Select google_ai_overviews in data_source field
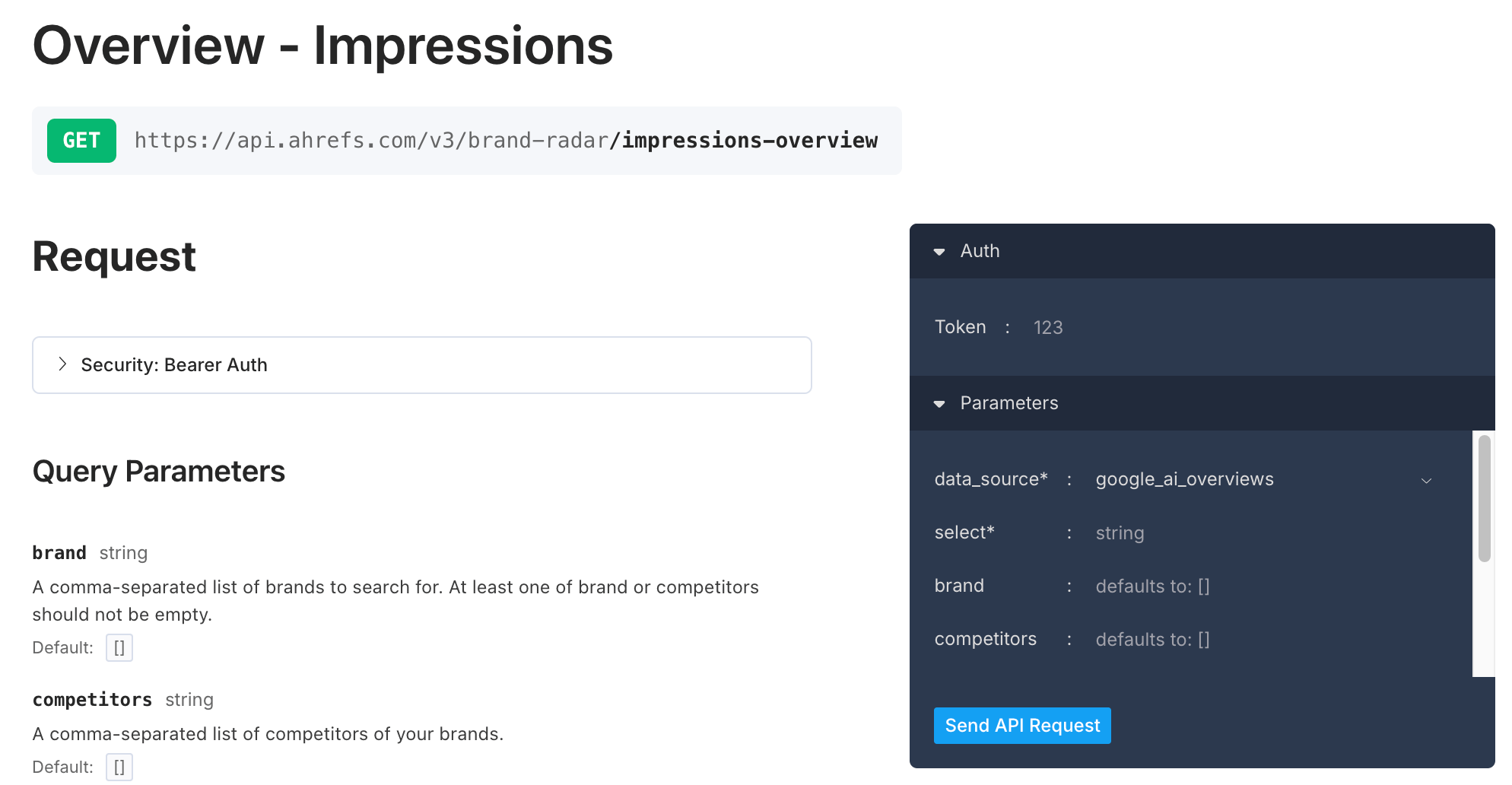 pyautogui.click(x=1184, y=479)
